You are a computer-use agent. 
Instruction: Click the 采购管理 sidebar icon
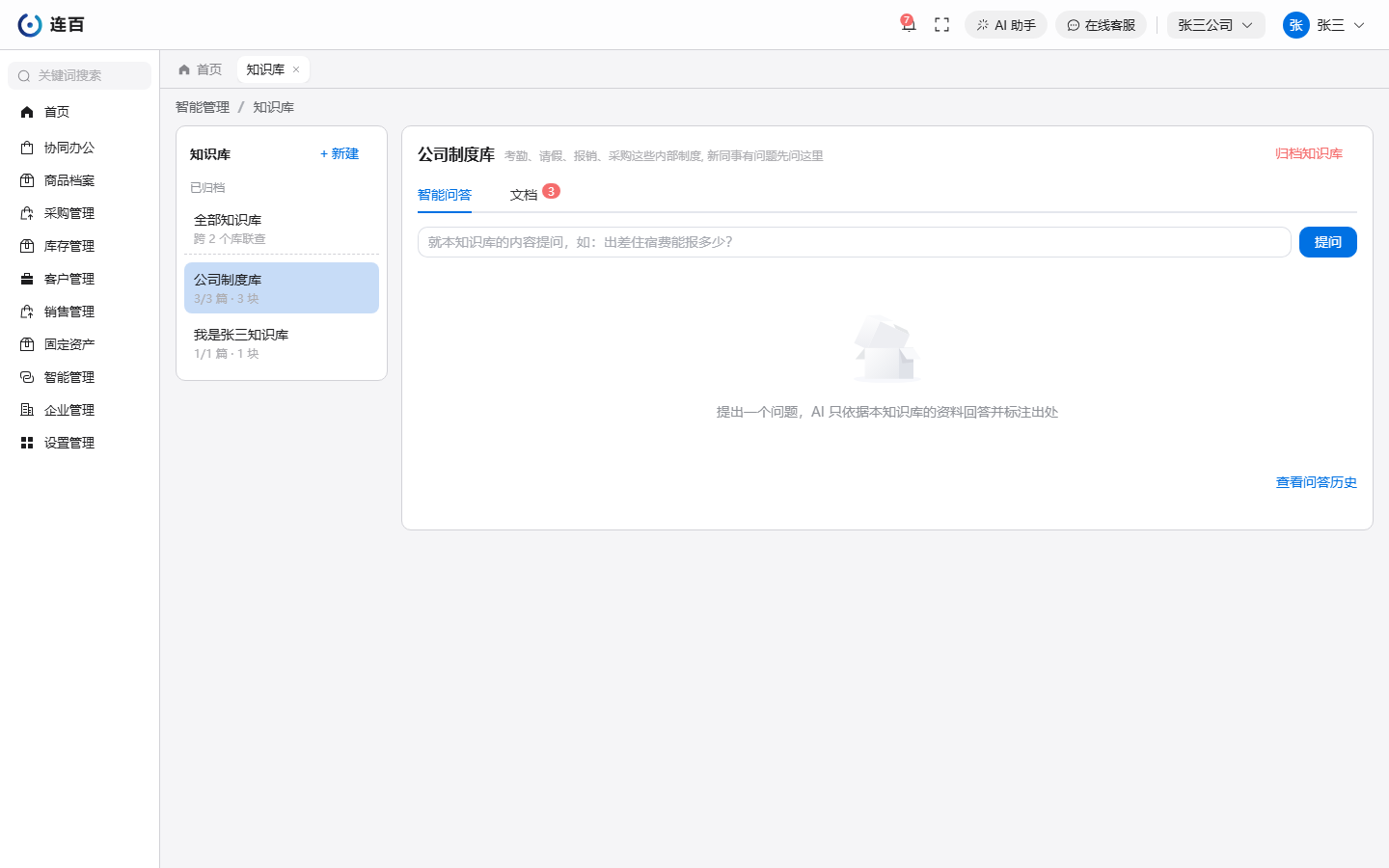(x=27, y=213)
